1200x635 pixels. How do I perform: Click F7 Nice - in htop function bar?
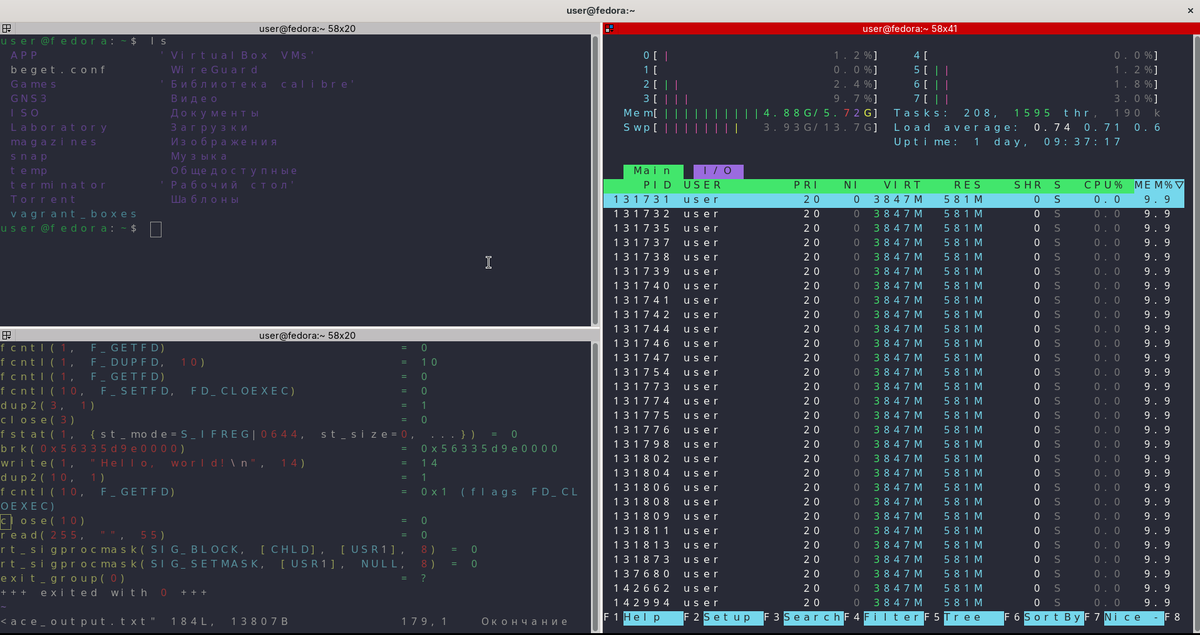pos(1122,618)
